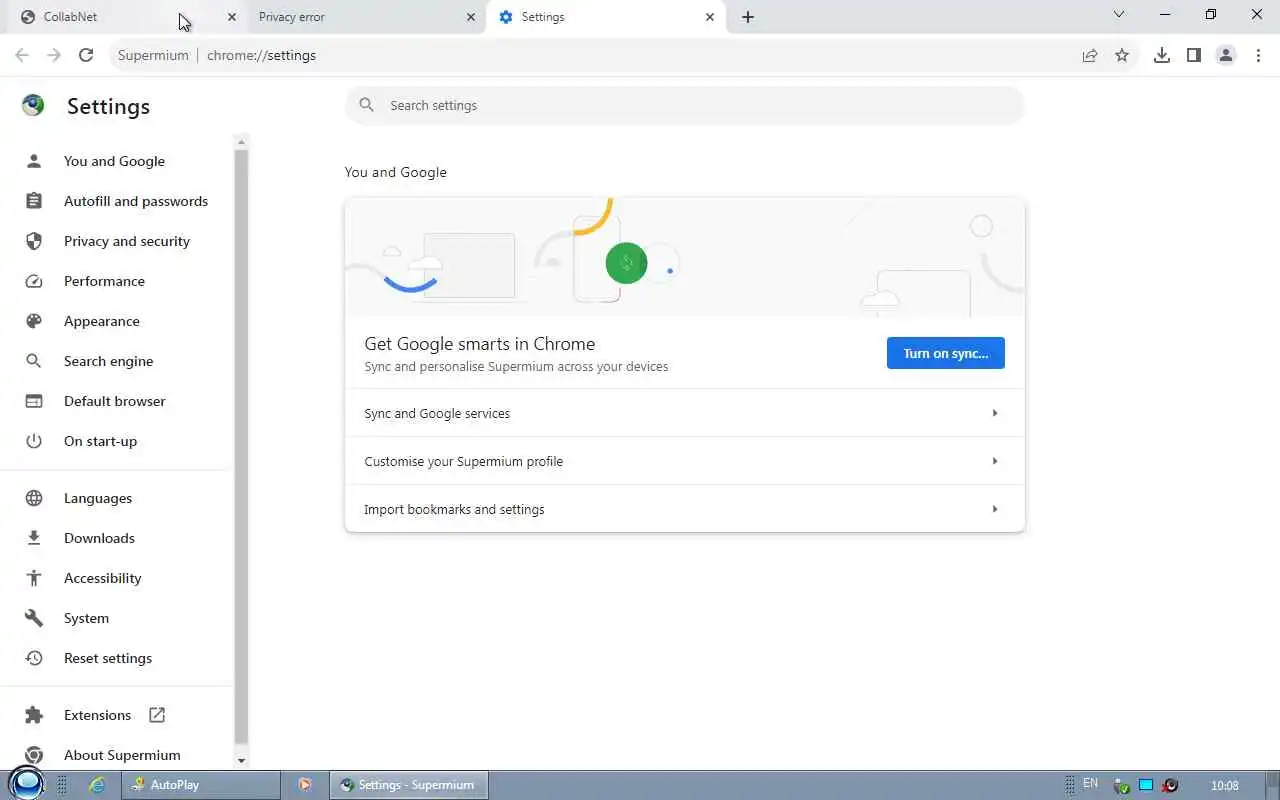The height and width of the screenshot is (800, 1280).
Task: Click the external-link icon beside Extensions
Action: [157, 715]
